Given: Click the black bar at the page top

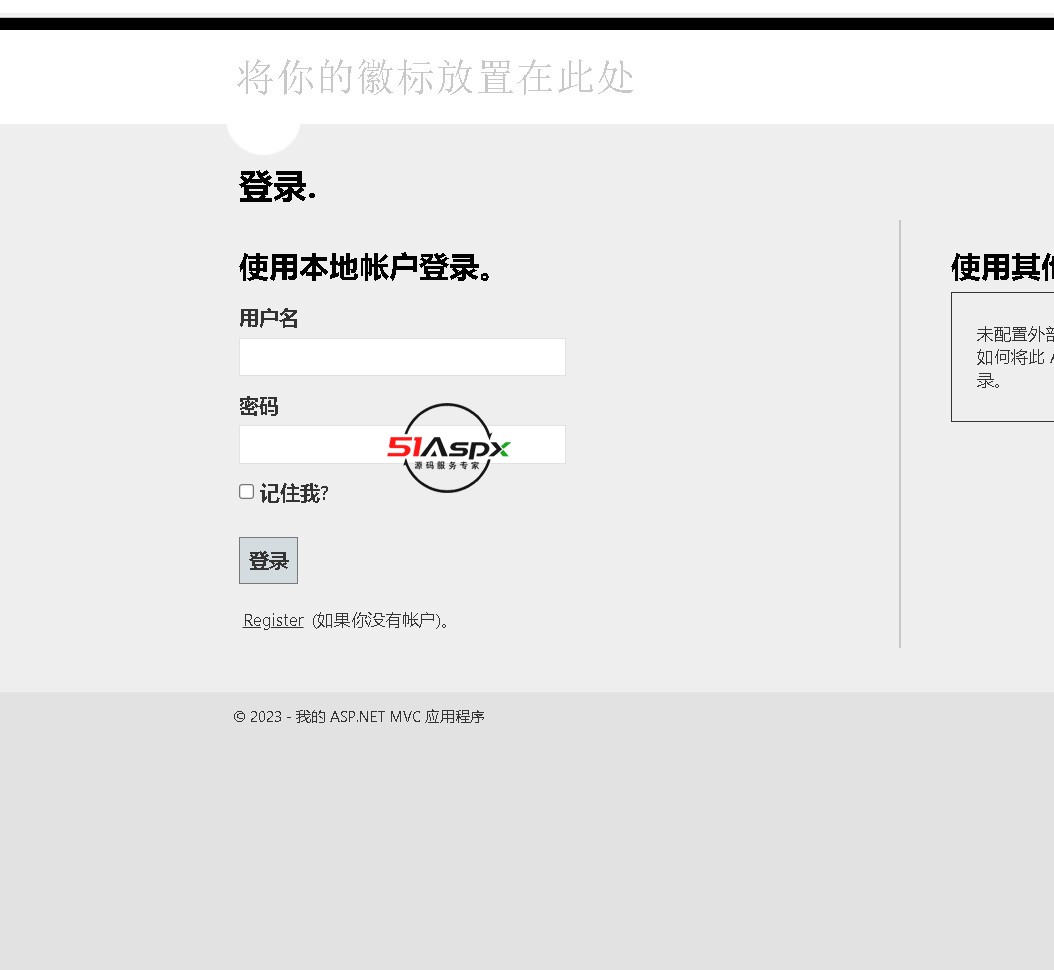Looking at the screenshot, I should click(527, 24).
